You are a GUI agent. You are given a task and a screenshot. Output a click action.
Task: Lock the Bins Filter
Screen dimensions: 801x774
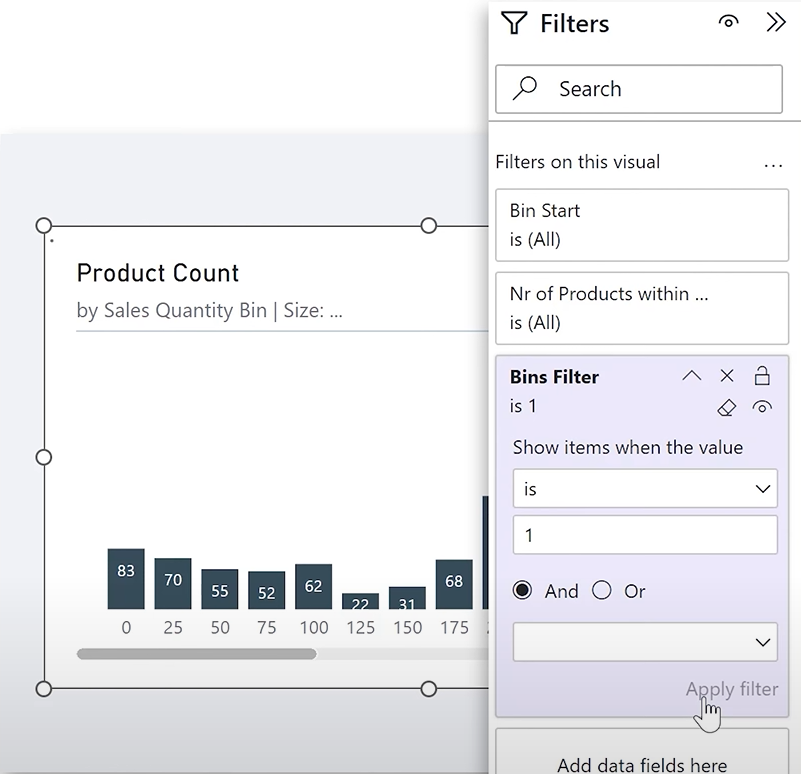coord(762,376)
